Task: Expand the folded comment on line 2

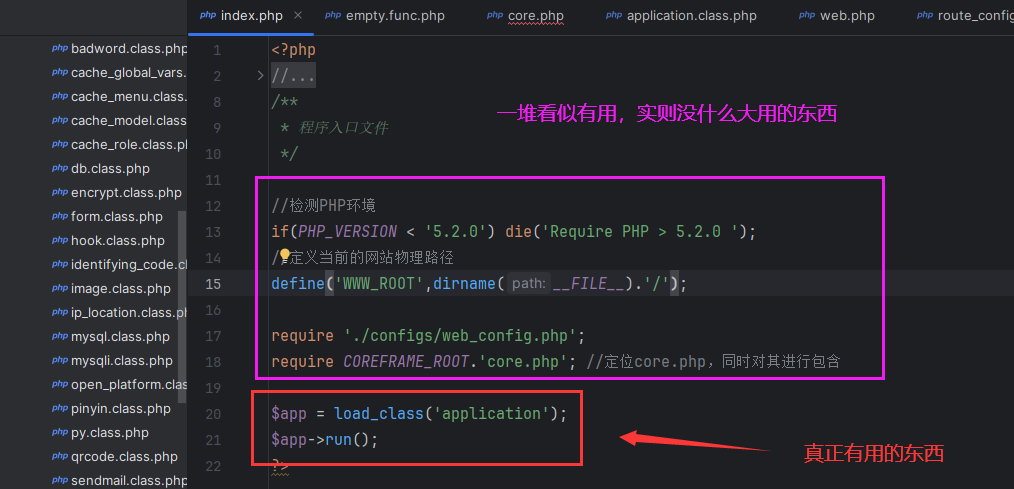Action: [260, 76]
